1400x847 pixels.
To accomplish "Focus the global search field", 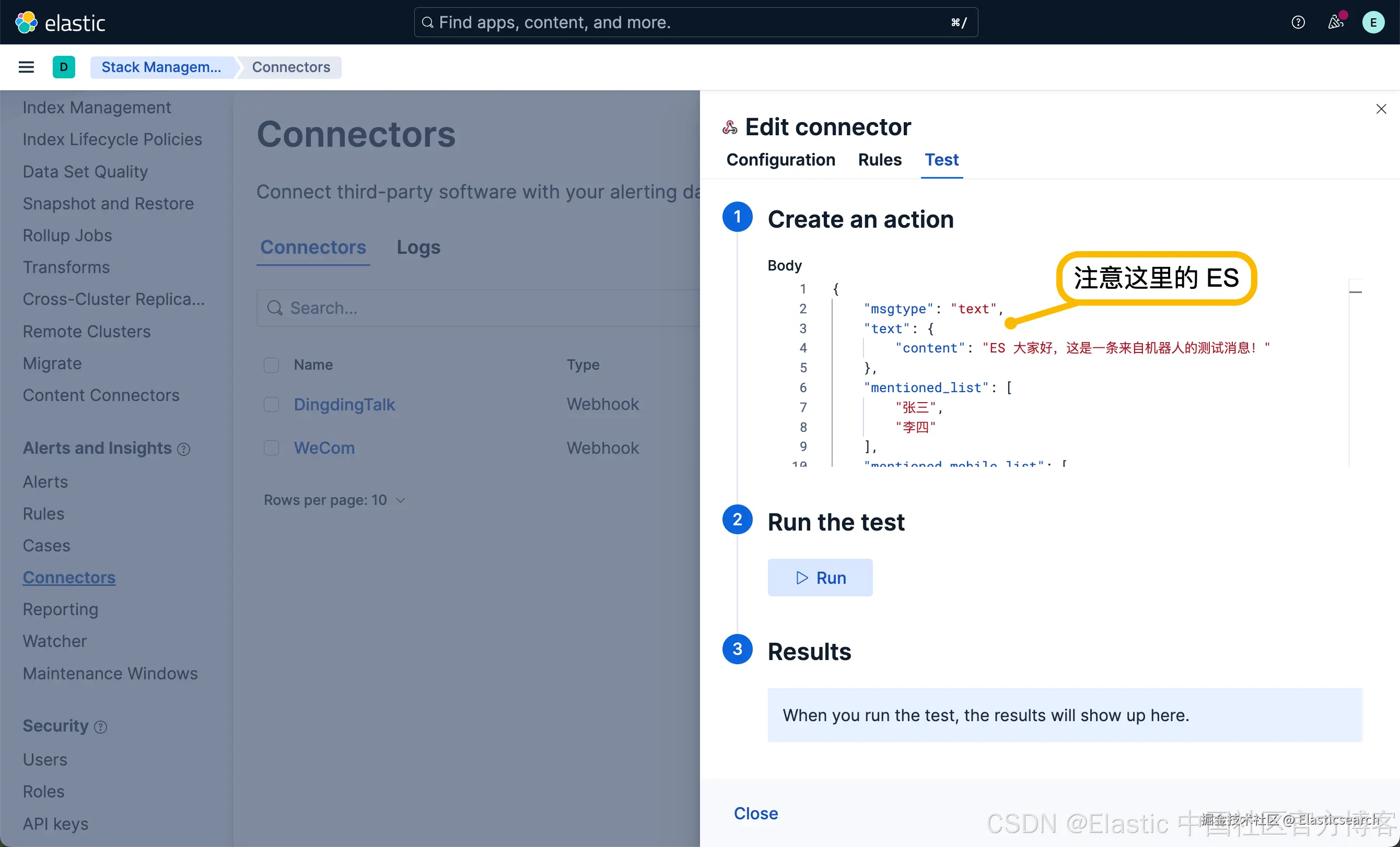I will point(695,23).
